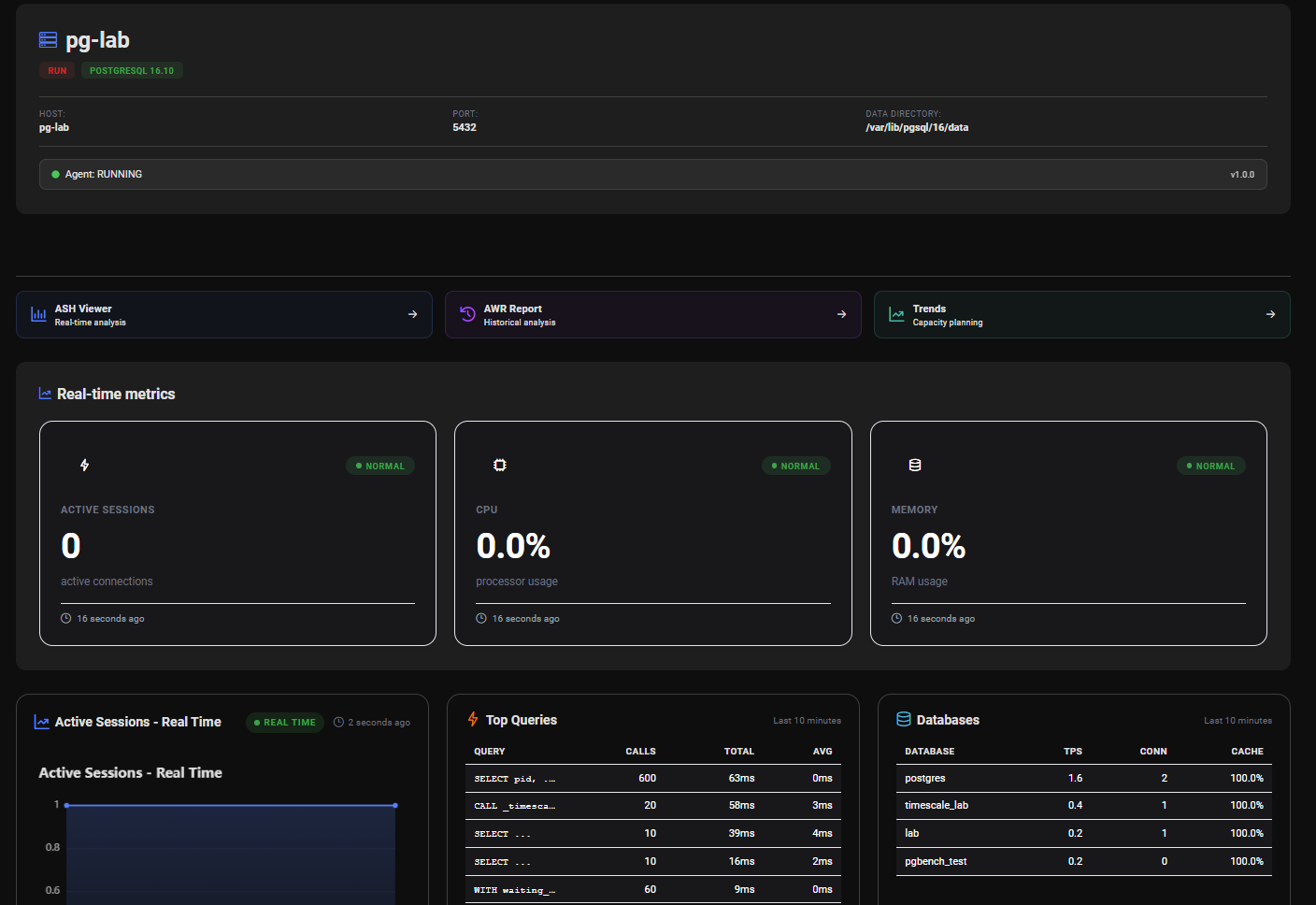Image resolution: width=1316 pixels, height=905 pixels.
Task: Click the Top Queries lightning icon
Action: [x=473, y=719]
